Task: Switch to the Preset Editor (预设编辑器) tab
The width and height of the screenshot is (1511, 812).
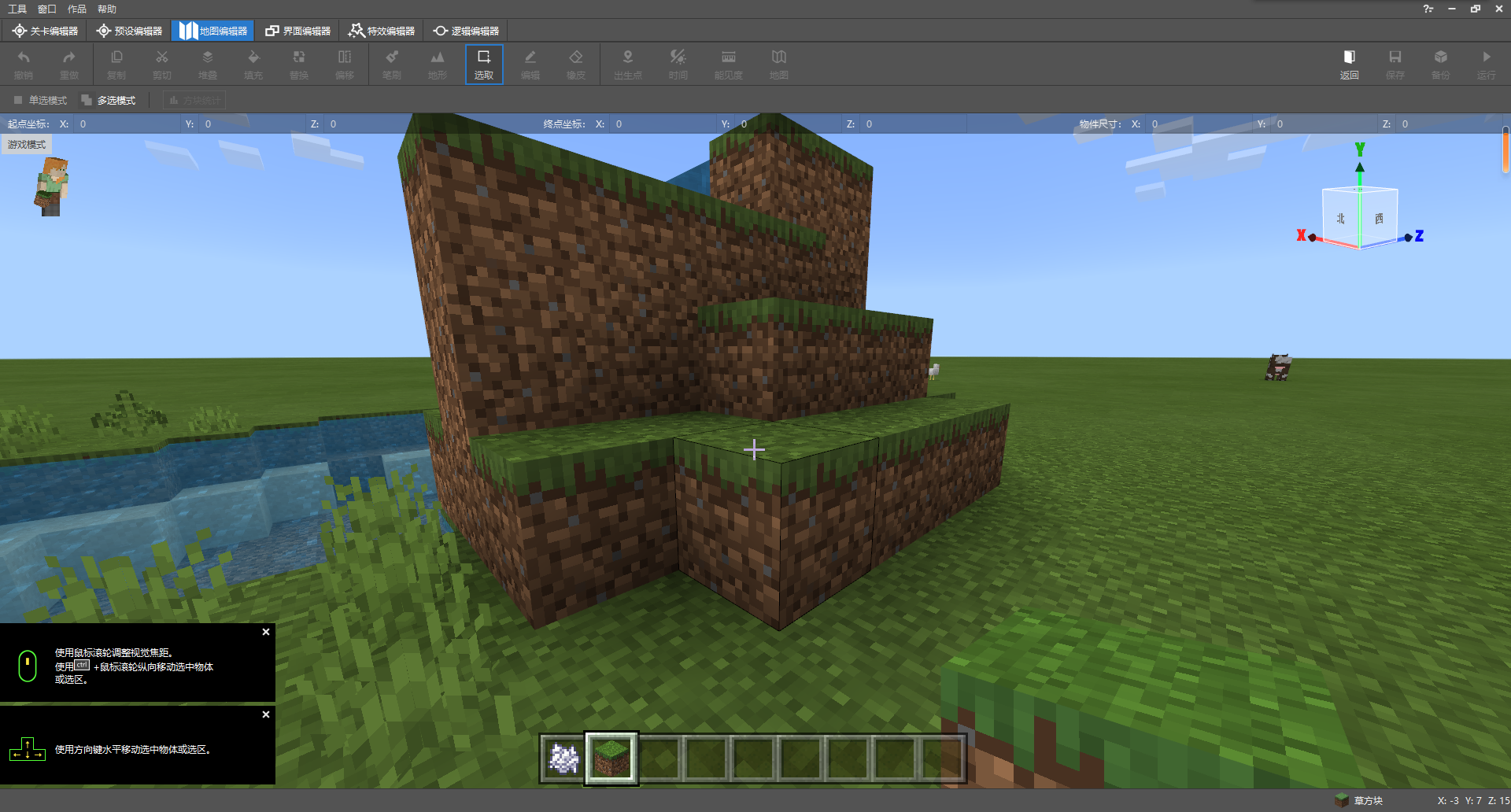Action: 129,31
